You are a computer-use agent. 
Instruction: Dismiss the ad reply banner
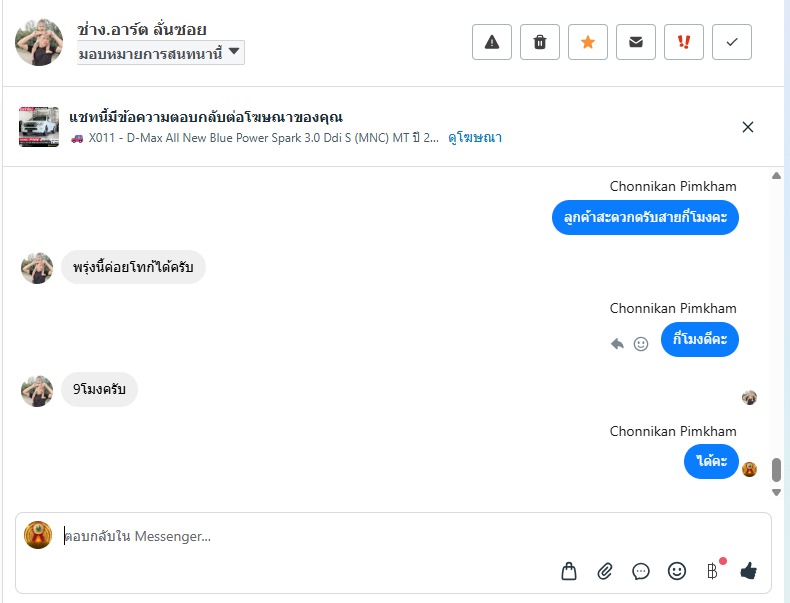pos(748,127)
